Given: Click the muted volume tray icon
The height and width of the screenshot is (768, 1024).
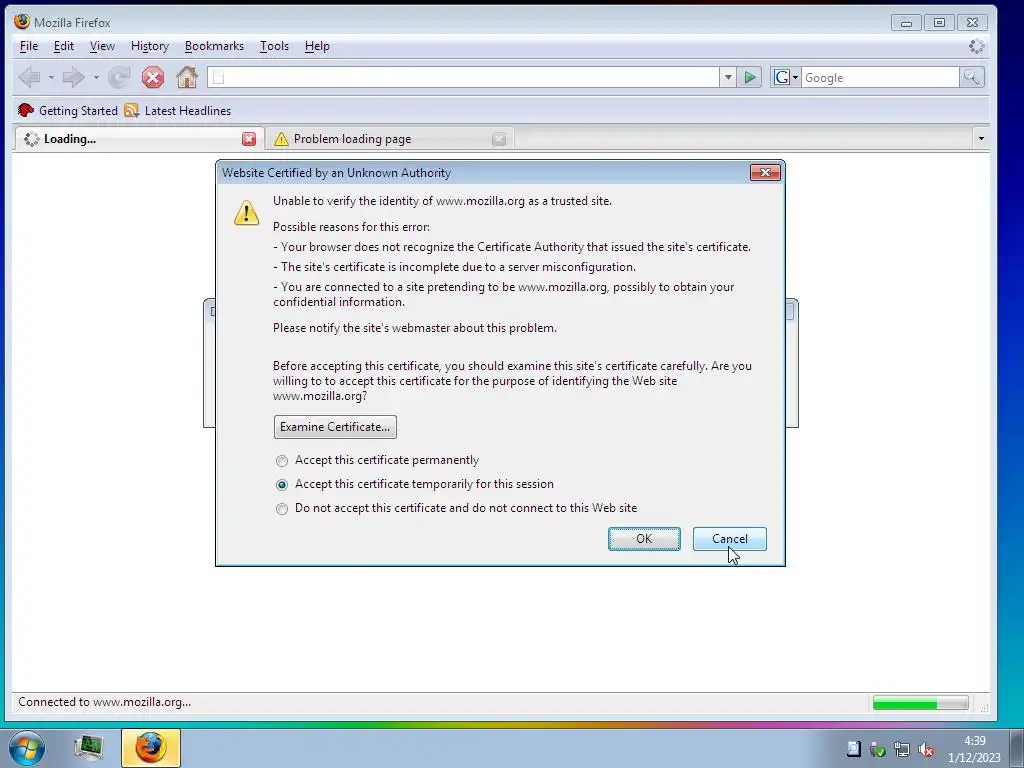Looking at the screenshot, I should [x=925, y=749].
